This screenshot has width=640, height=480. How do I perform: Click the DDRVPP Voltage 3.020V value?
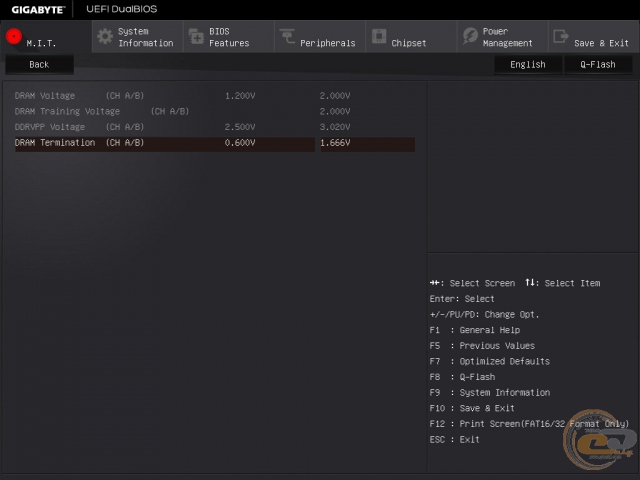pos(335,127)
